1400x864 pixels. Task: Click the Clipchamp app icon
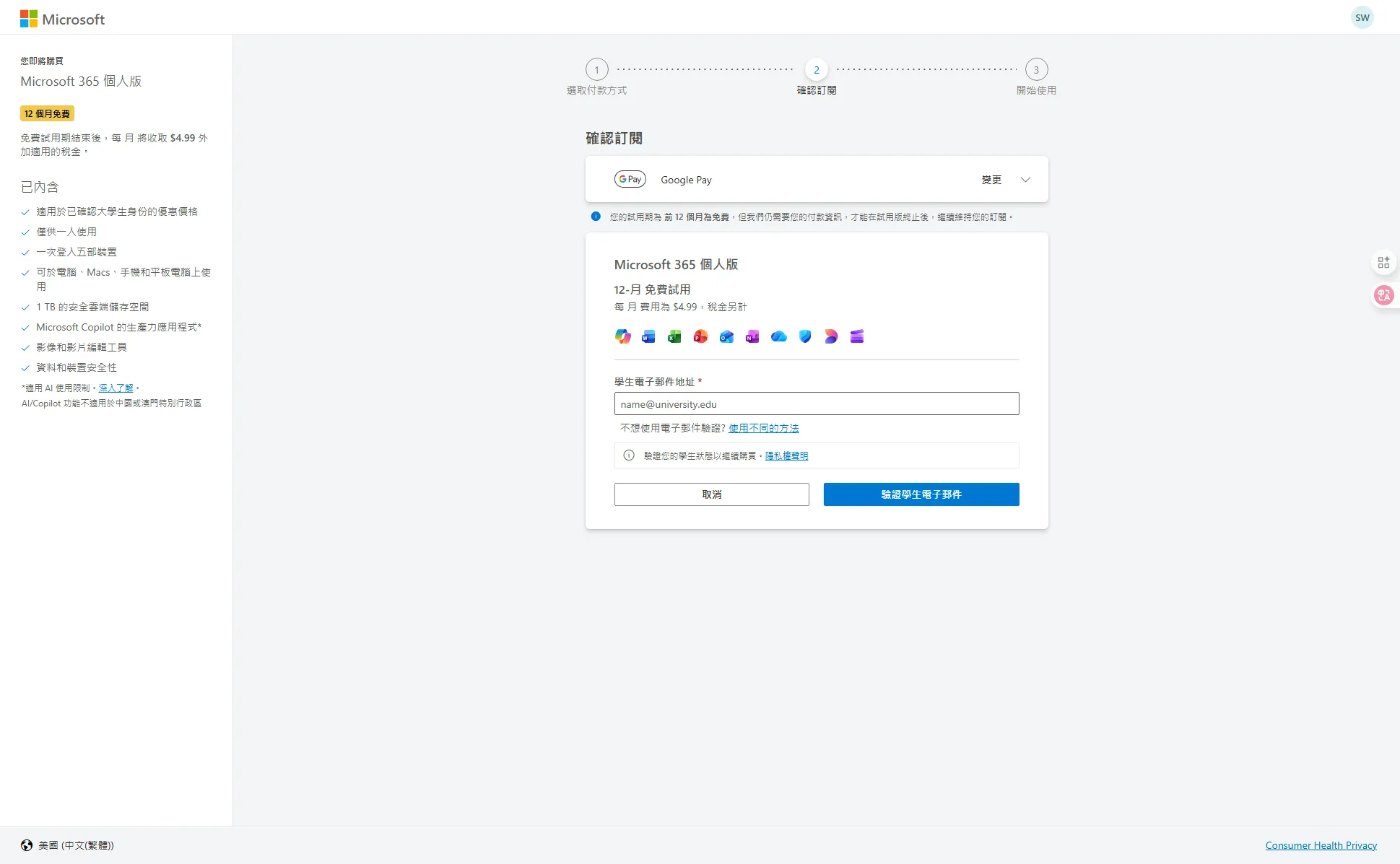click(x=857, y=336)
